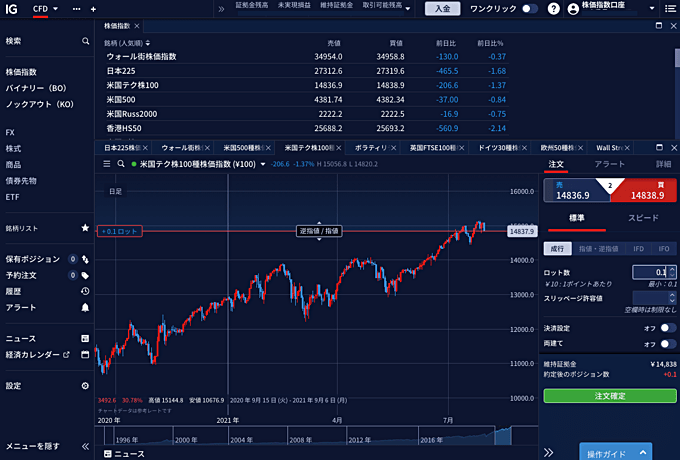This screenshot has width=680, height=460.
Task: Click the 予約注文 tag icon
Action: pos(85,275)
